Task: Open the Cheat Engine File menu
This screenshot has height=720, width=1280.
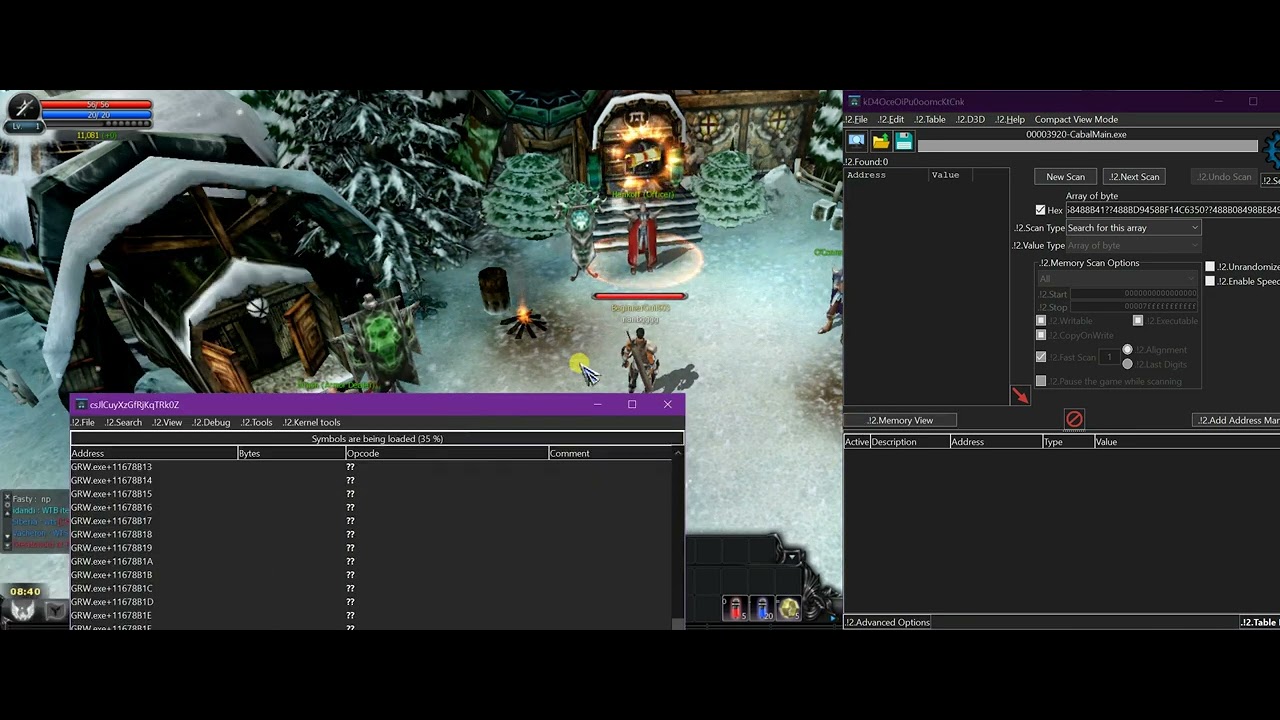Action: tap(856, 119)
